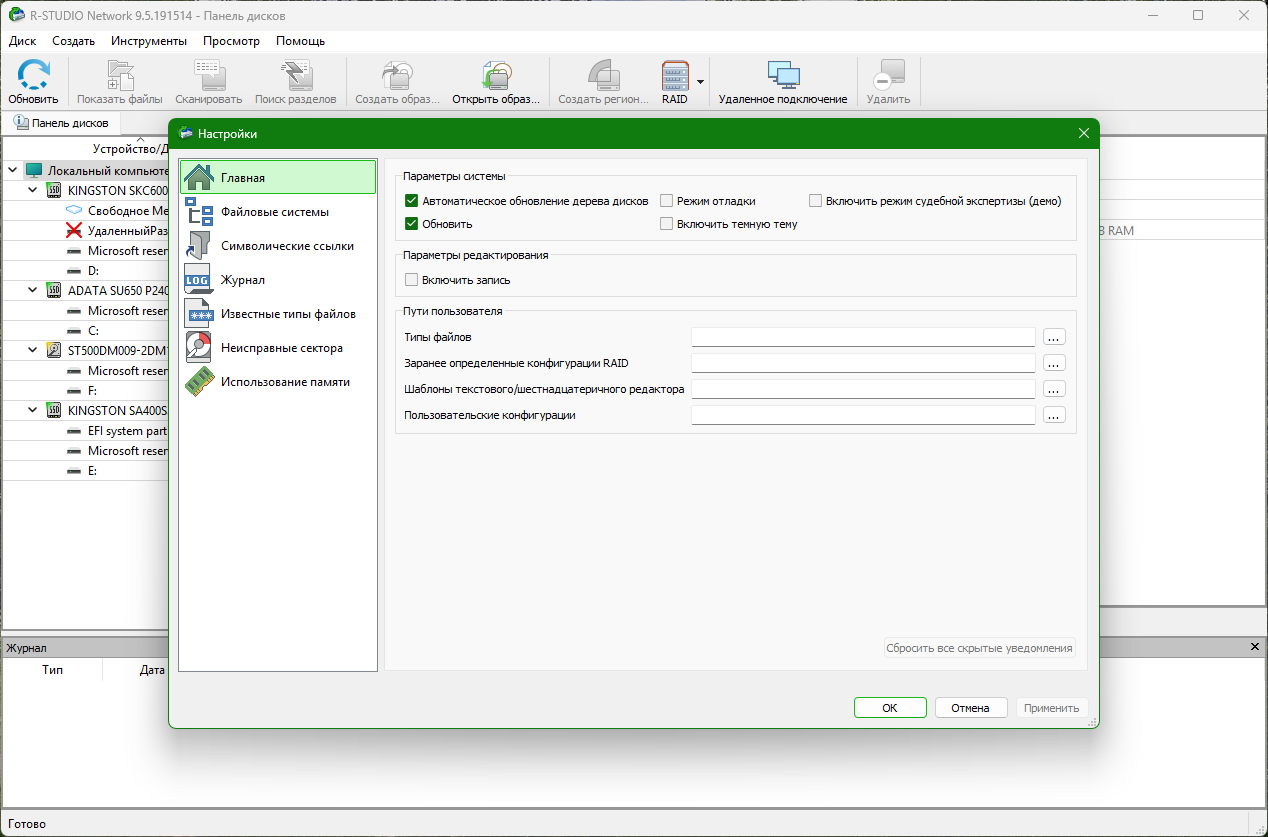Enable the Включить темную тему checkbox
Viewport: 1268px width, 837px height.
pos(666,224)
